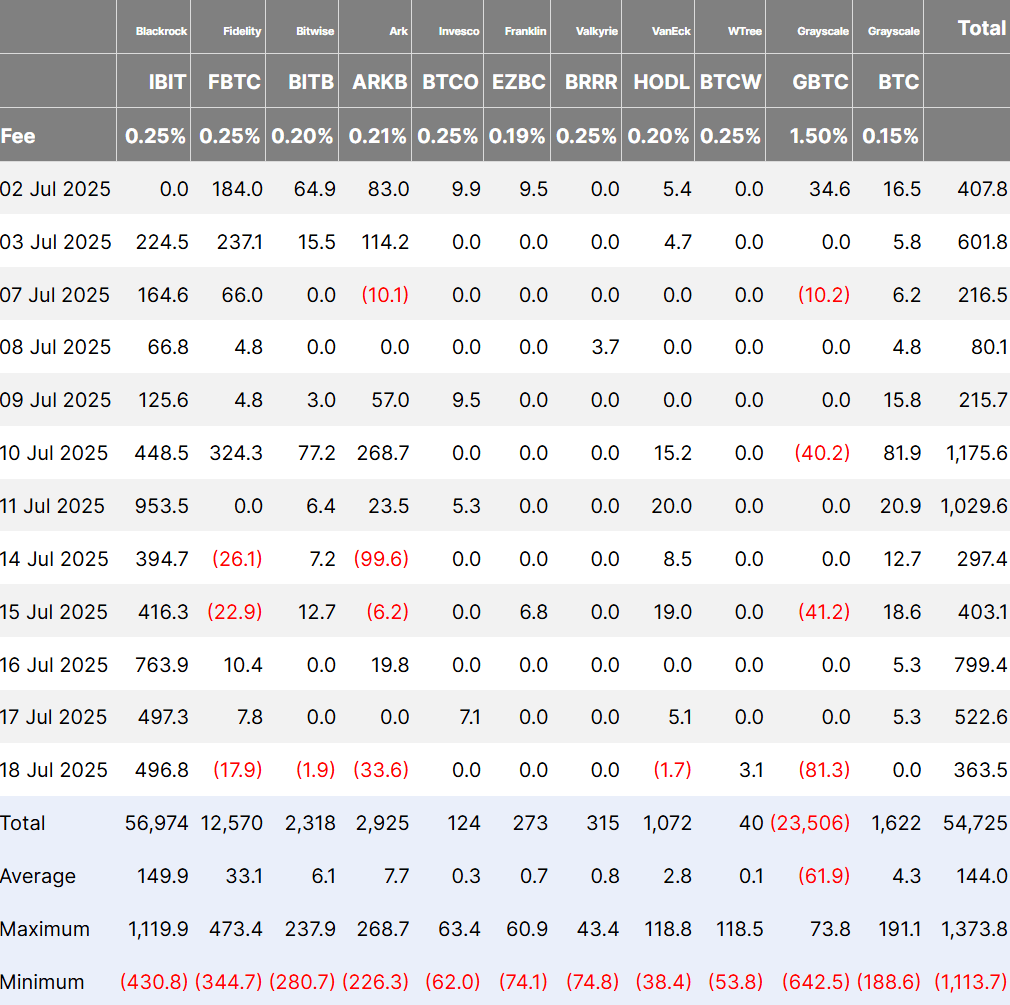This screenshot has width=1010, height=1005.
Task: Click the Blackrock issuer label
Action: click(160, 31)
